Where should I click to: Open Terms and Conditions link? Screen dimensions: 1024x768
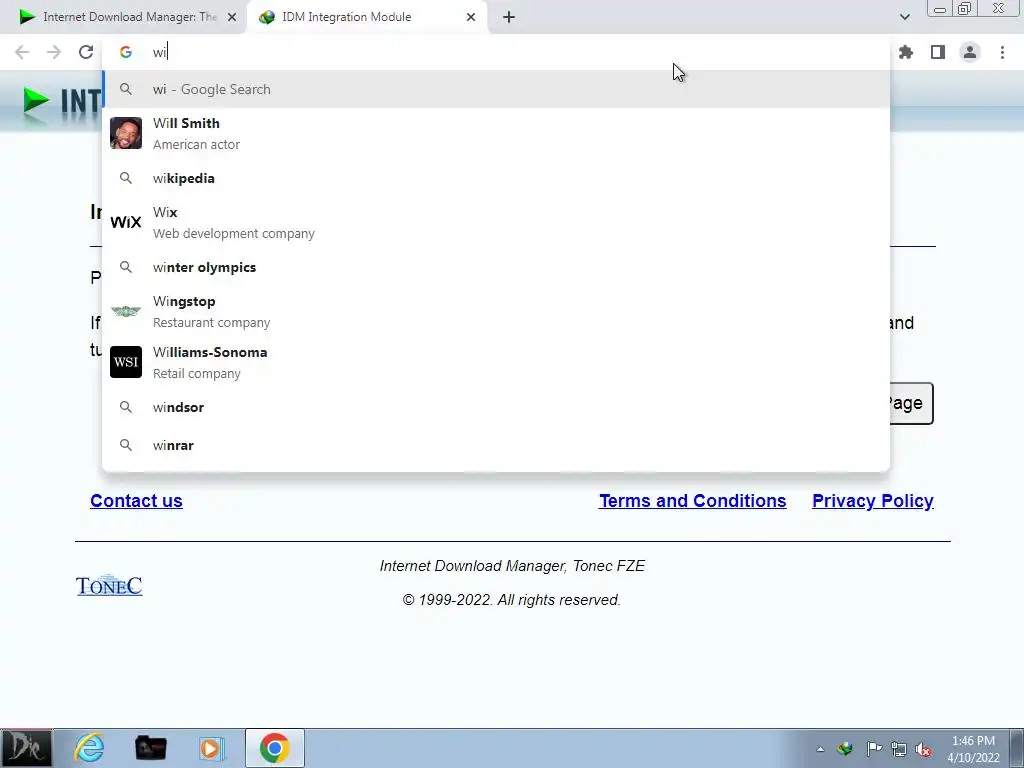click(692, 501)
